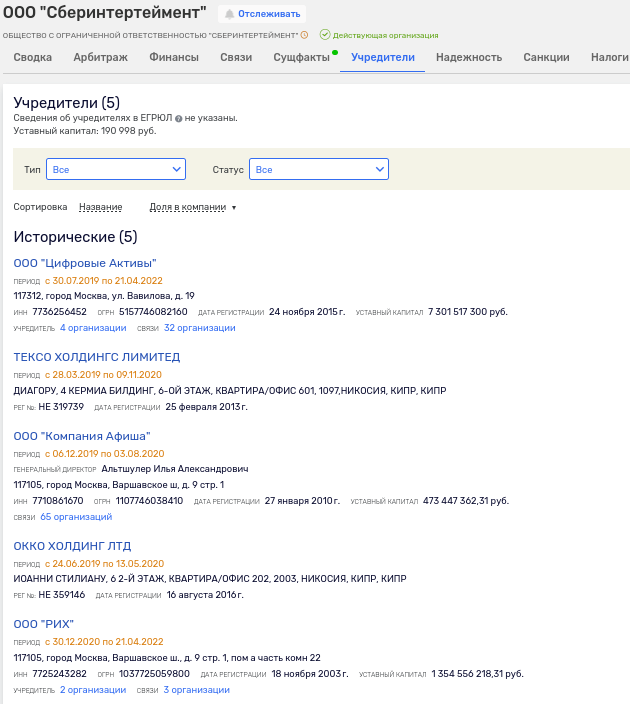Click the 65 организаций connections link
Image resolution: width=630 pixels, height=704 pixels.
[x=76, y=517]
